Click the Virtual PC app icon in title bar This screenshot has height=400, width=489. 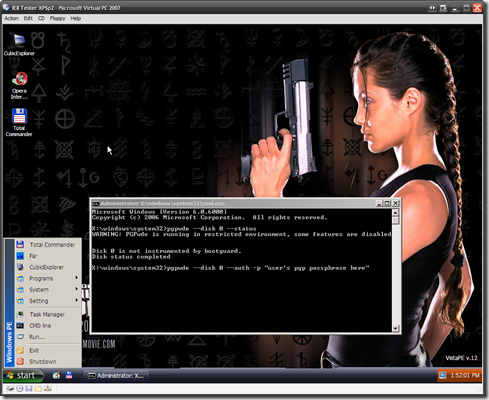pyautogui.click(x=6, y=7)
